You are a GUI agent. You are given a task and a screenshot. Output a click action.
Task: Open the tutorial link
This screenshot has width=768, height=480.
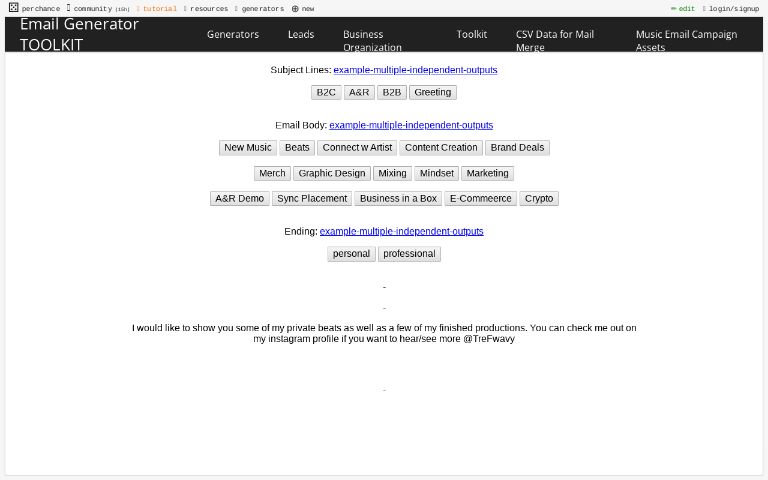(159, 8)
